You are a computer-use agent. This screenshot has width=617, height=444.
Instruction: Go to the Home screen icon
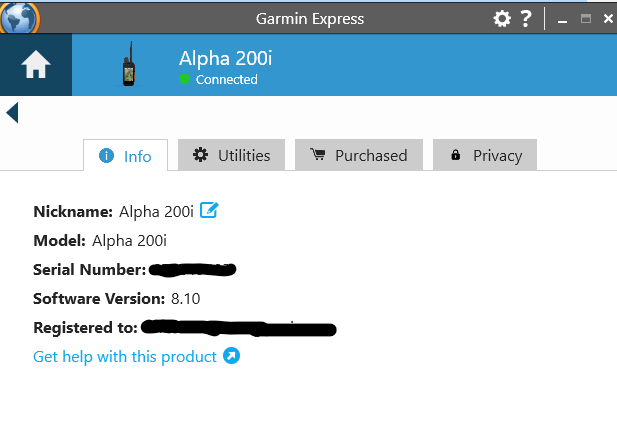click(x=36, y=65)
